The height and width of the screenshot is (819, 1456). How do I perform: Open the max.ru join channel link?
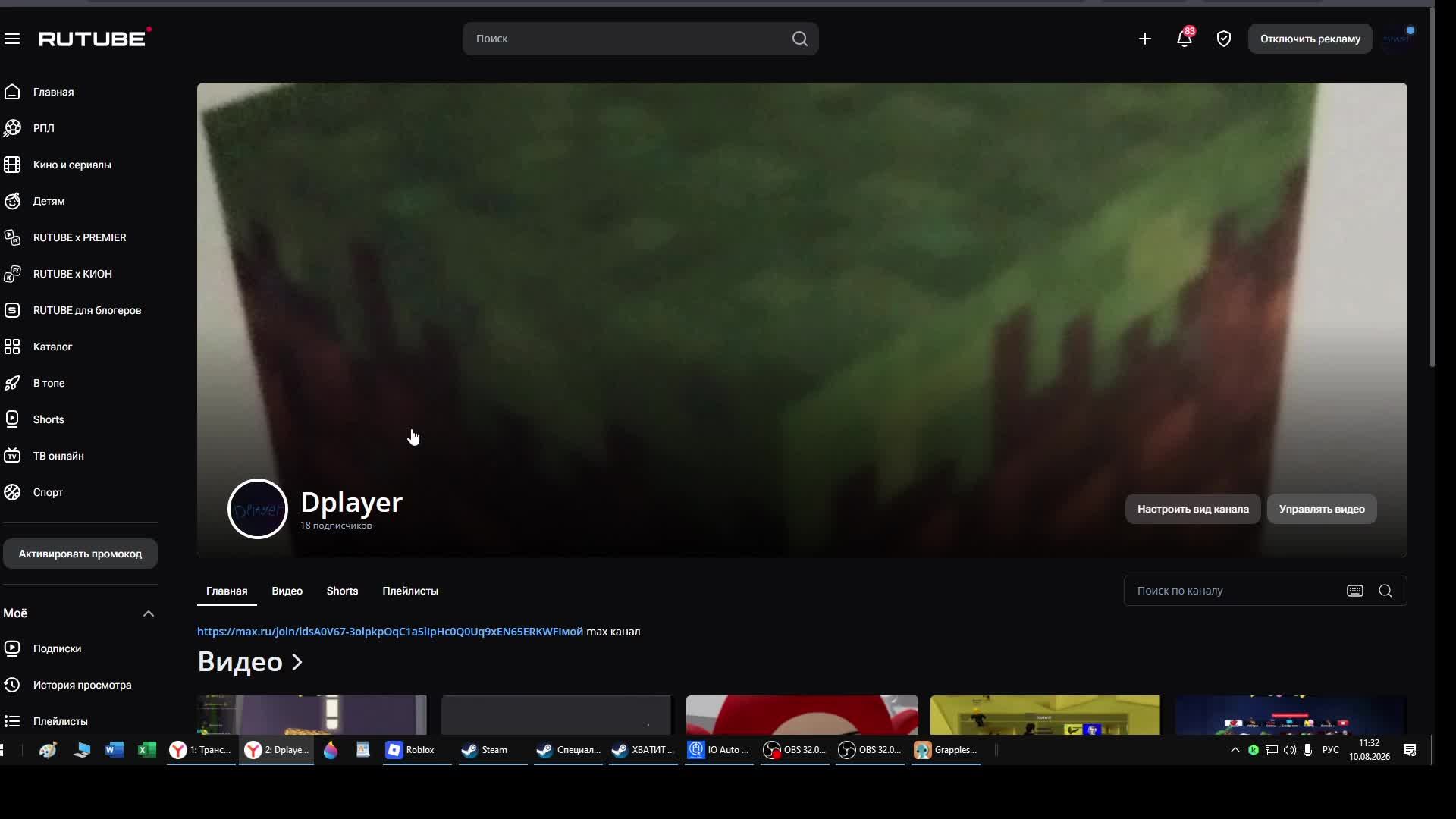tap(390, 632)
